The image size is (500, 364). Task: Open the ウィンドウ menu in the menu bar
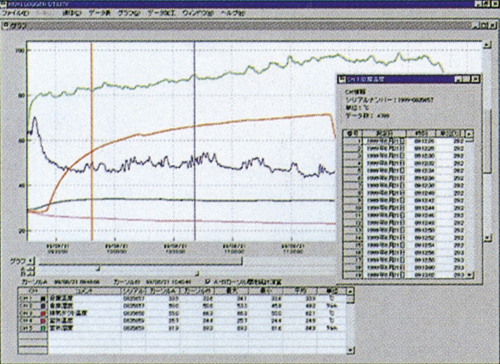(x=198, y=13)
